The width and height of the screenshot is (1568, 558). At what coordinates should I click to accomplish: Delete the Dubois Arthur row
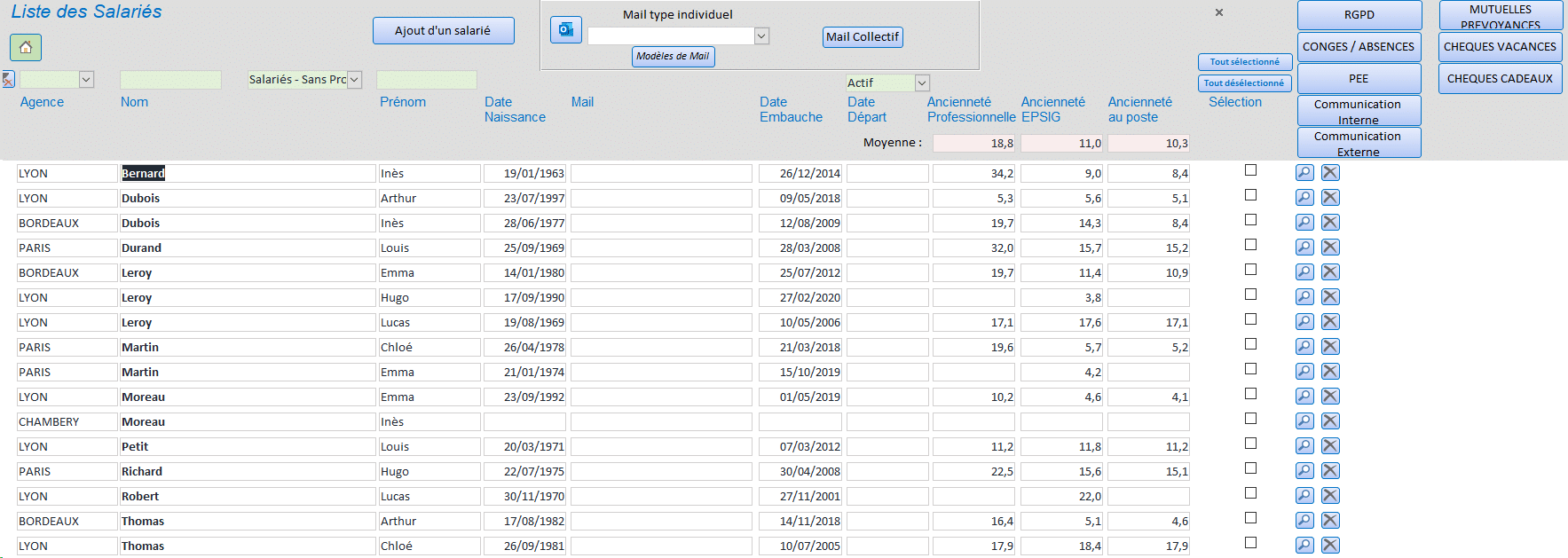1330,198
